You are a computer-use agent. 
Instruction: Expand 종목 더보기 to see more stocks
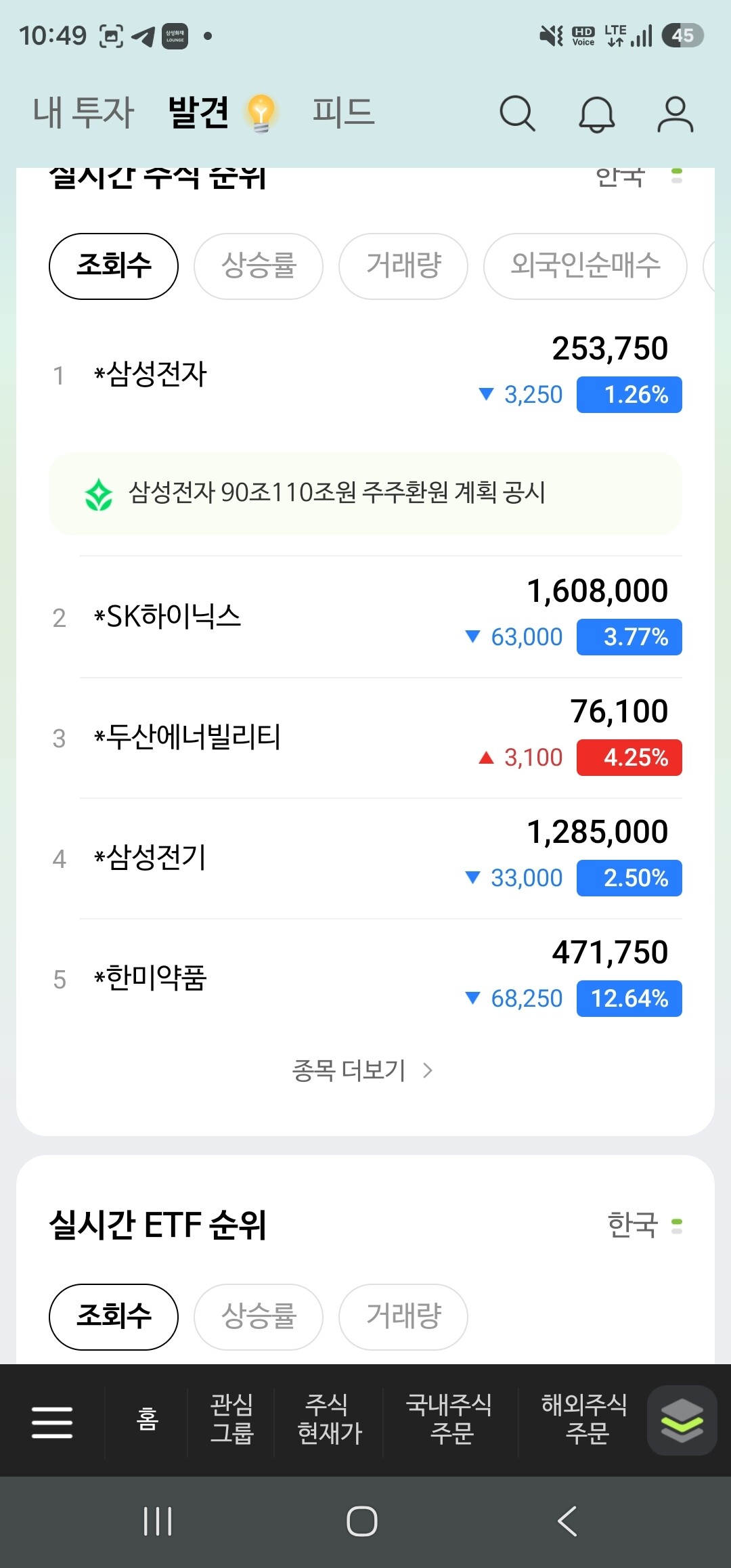362,1070
